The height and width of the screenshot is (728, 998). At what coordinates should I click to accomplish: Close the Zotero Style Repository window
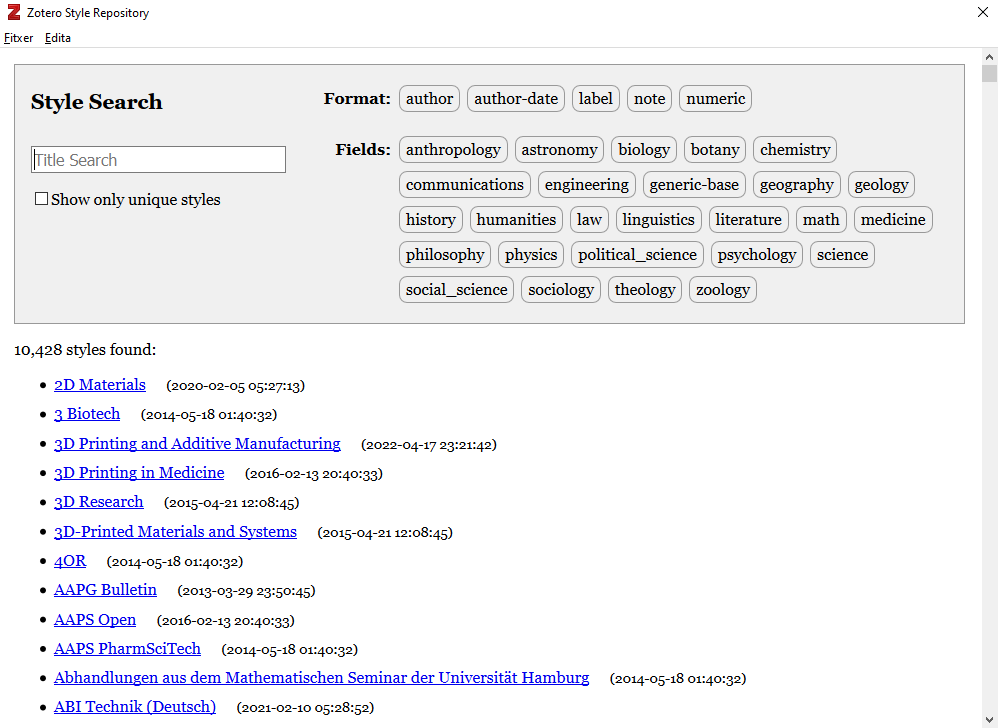983,12
